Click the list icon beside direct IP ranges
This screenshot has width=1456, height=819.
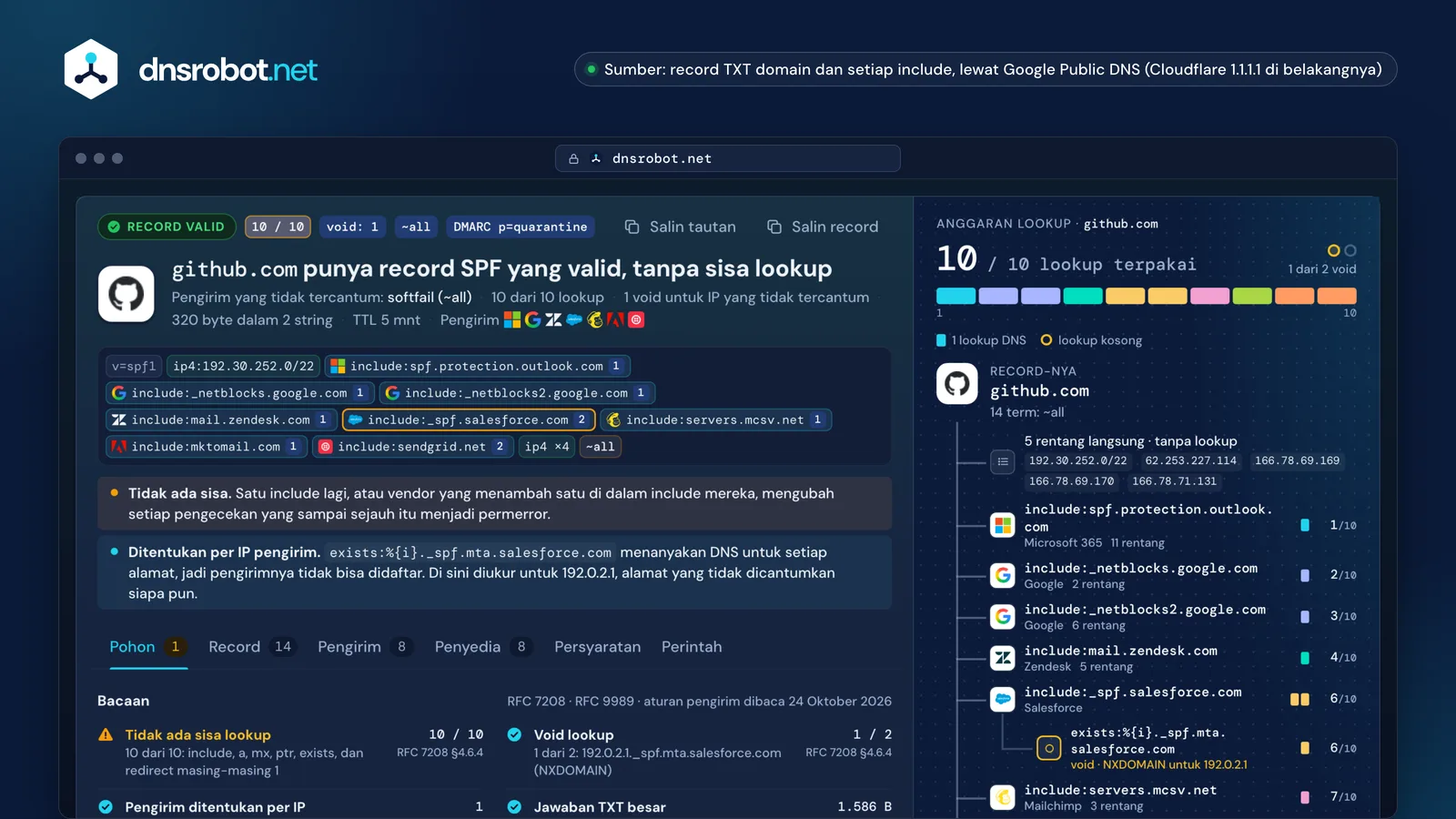(1002, 461)
